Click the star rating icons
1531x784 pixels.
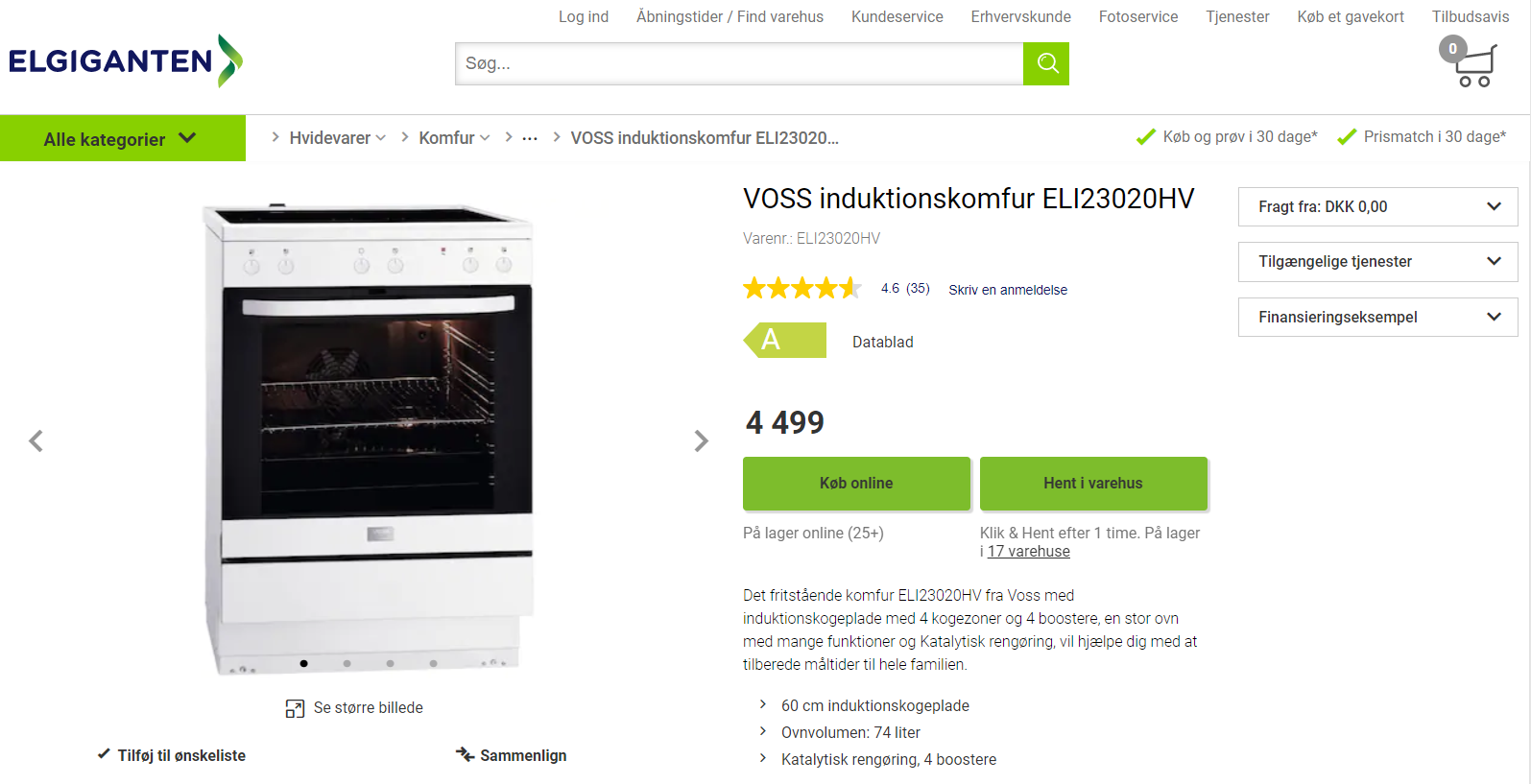coord(802,288)
